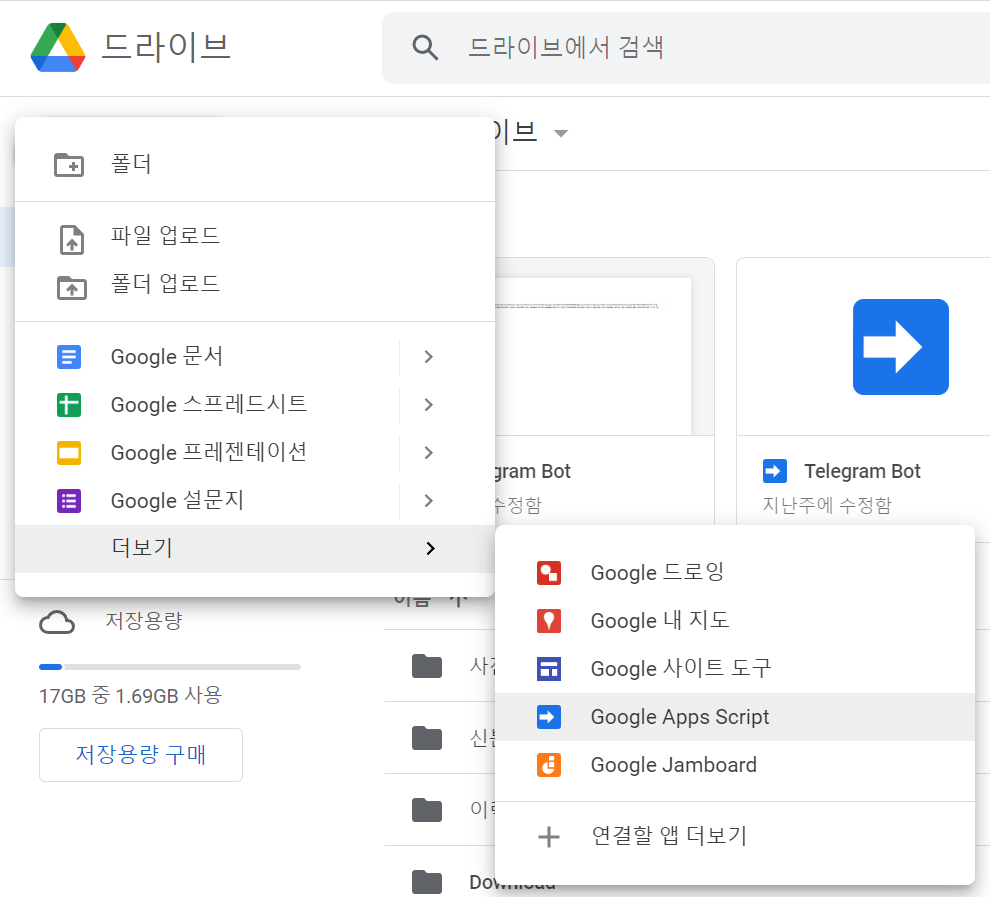Click the Download folder icon
The height and width of the screenshot is (897, 990).
click(x=427, y=882)
